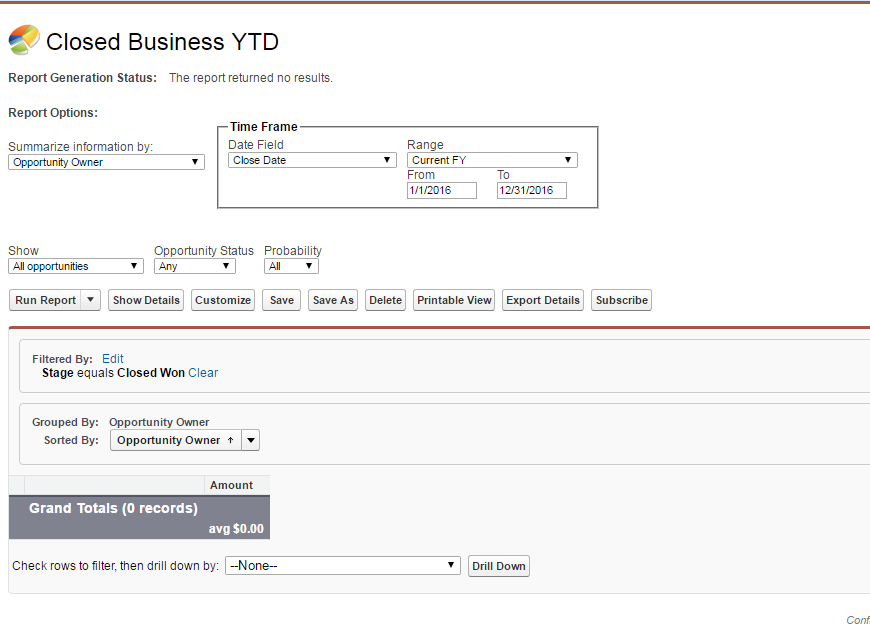Click the Export Details button
Viewport: 870px width, 636px height.
(x=543, y=300)
